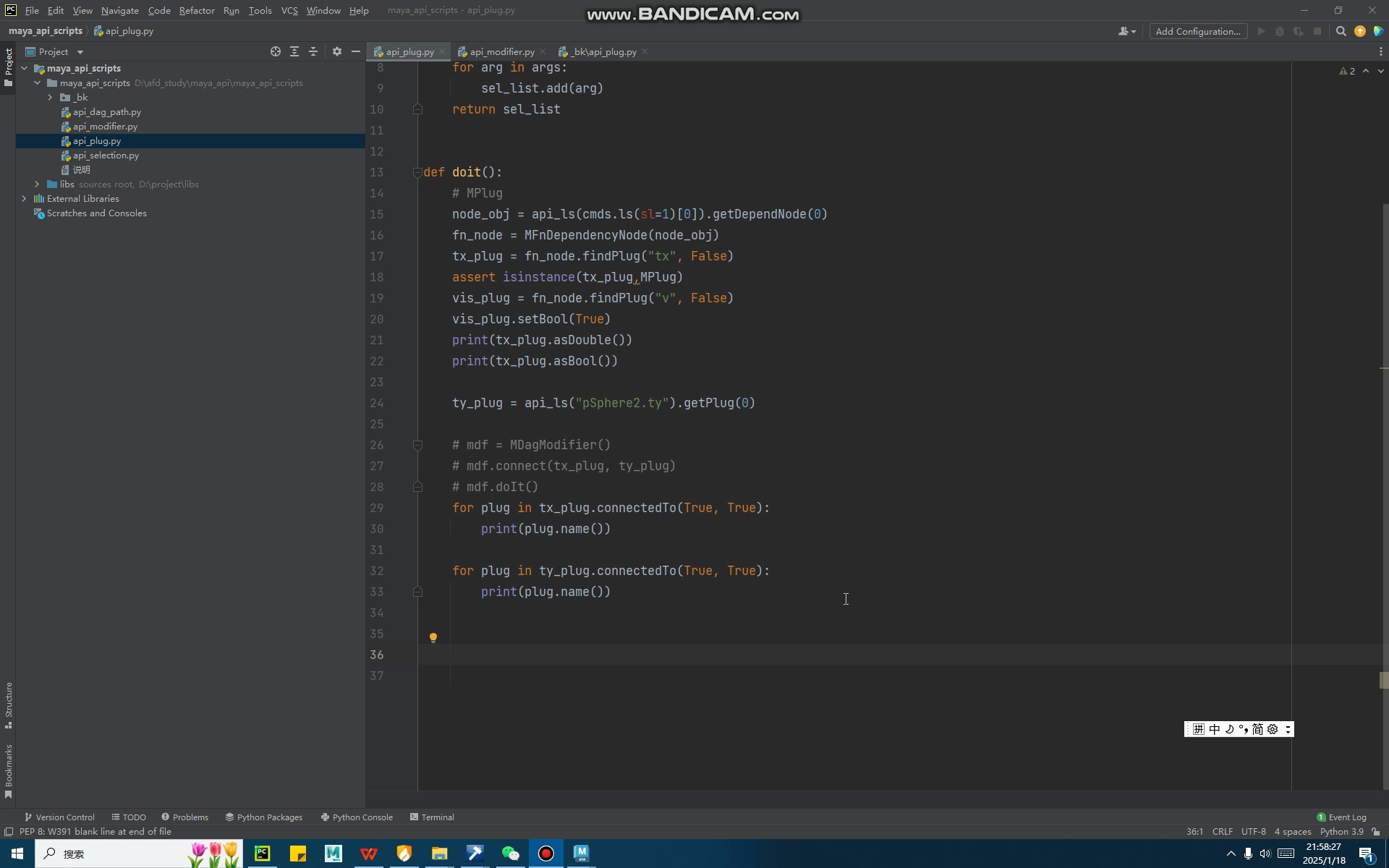The width and height of the screenshot is (1389, 868).
Task: Collapse the maya_api_scripts root project node
Action: [x=25, y=68]
